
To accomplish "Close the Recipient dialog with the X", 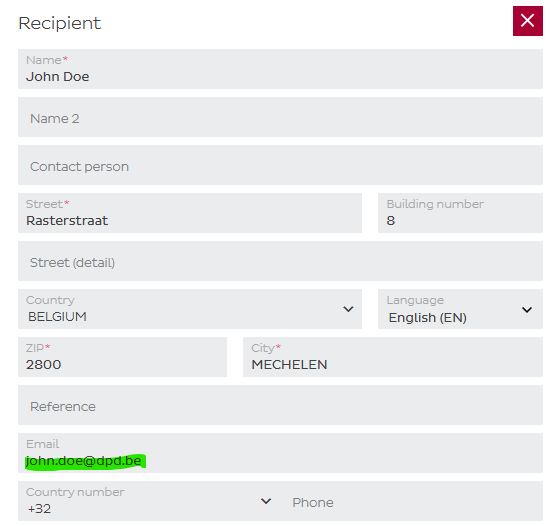I will coord(528,21).
